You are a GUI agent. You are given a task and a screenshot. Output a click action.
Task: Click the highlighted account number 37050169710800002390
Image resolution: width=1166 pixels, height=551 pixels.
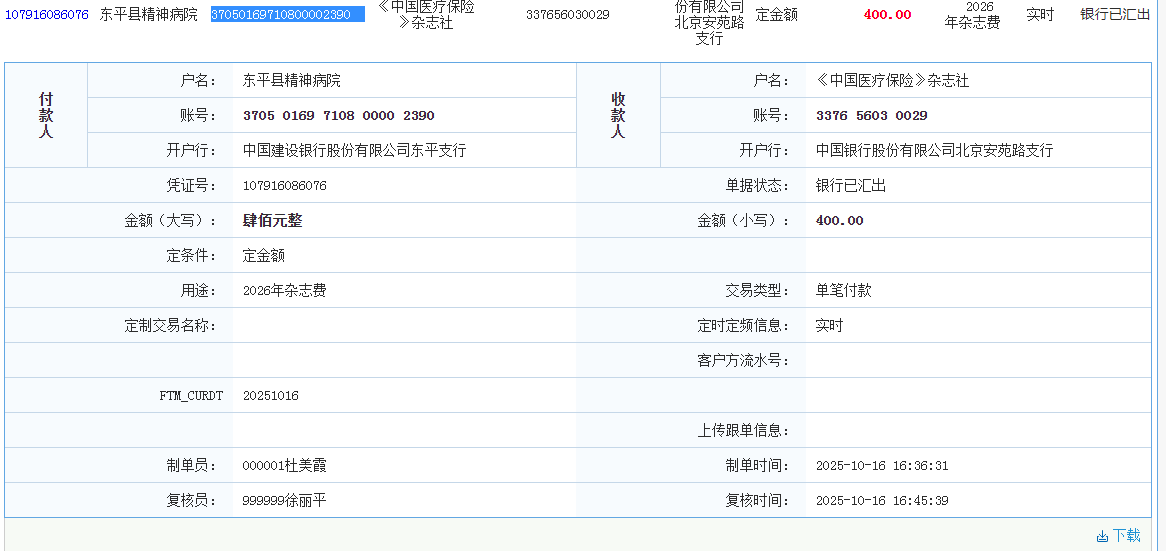click(x=287, y=15)
